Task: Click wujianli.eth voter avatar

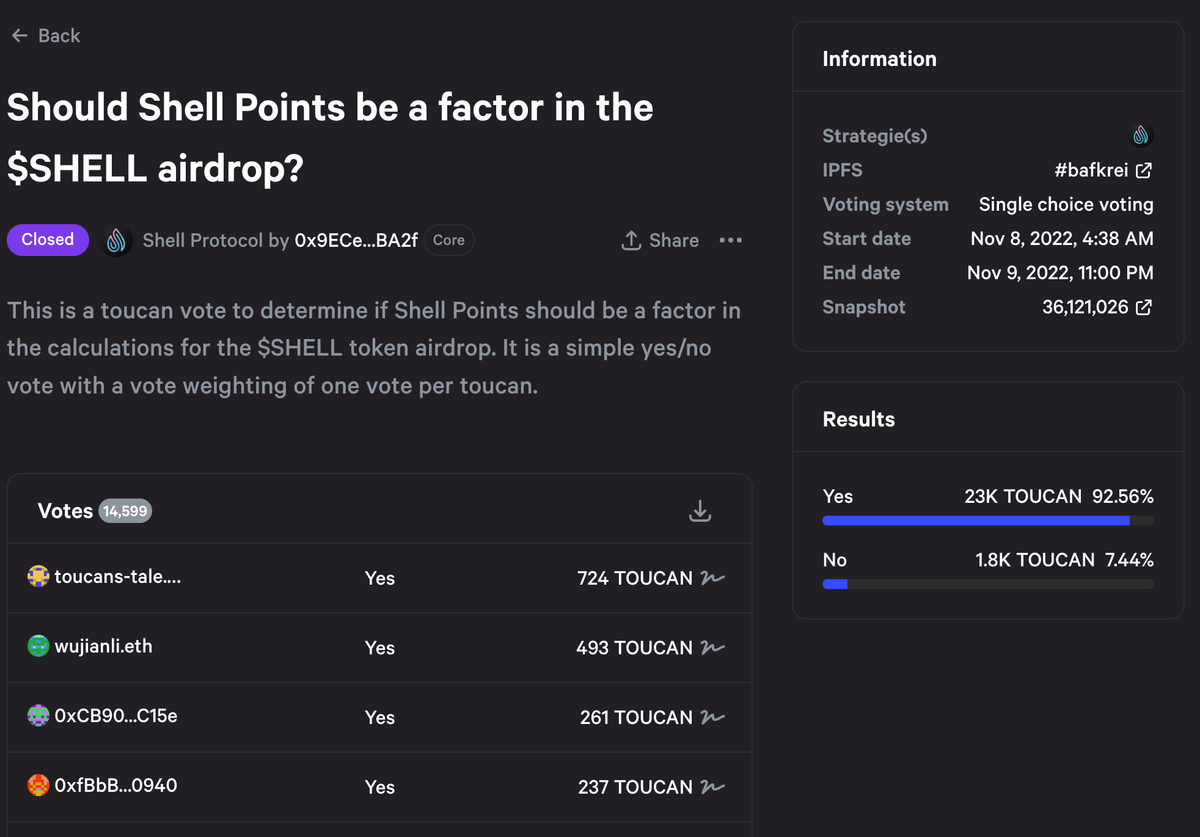Action: 38,647
